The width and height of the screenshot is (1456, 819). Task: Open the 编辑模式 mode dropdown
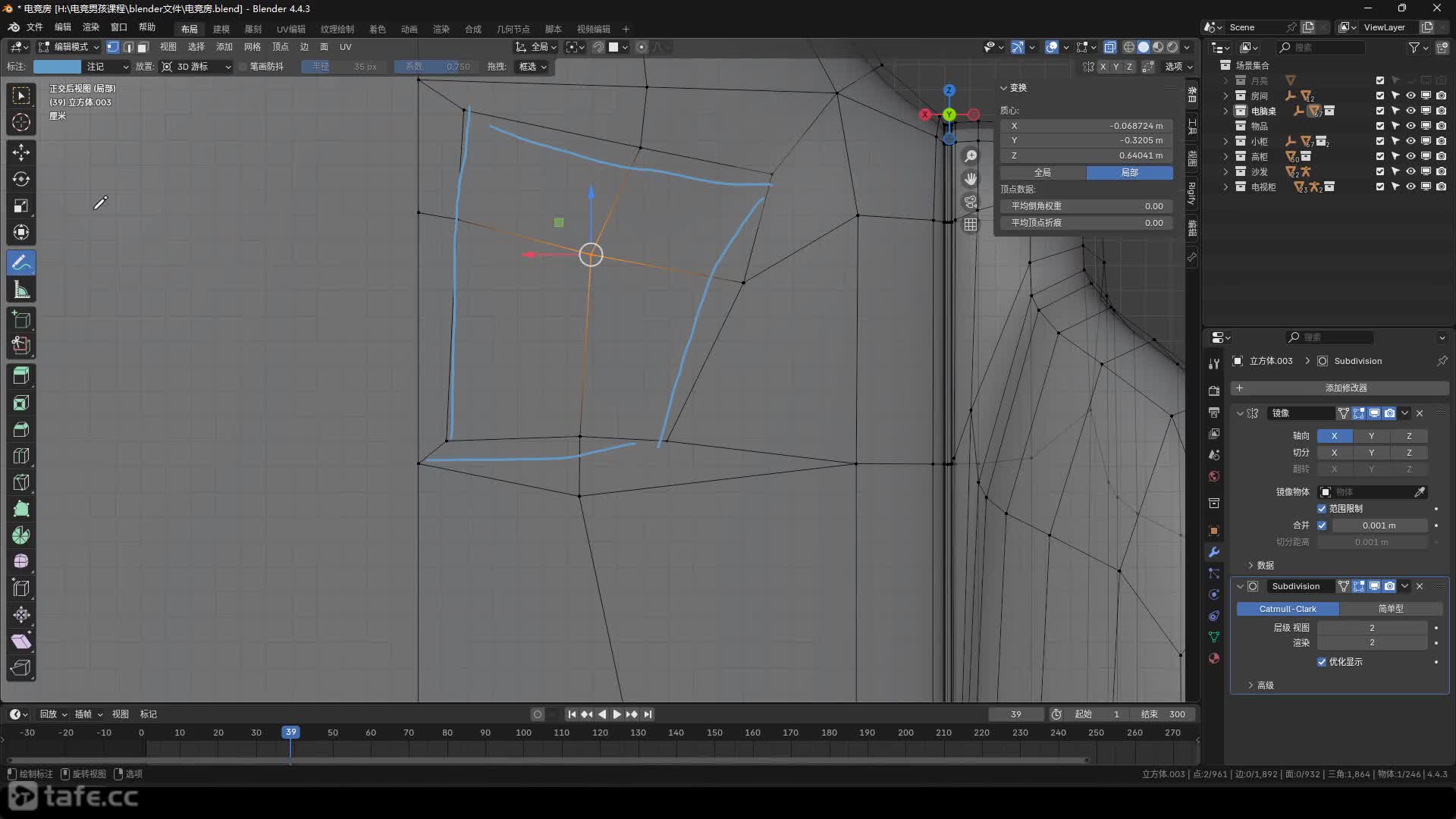click(x=69, y=47)
